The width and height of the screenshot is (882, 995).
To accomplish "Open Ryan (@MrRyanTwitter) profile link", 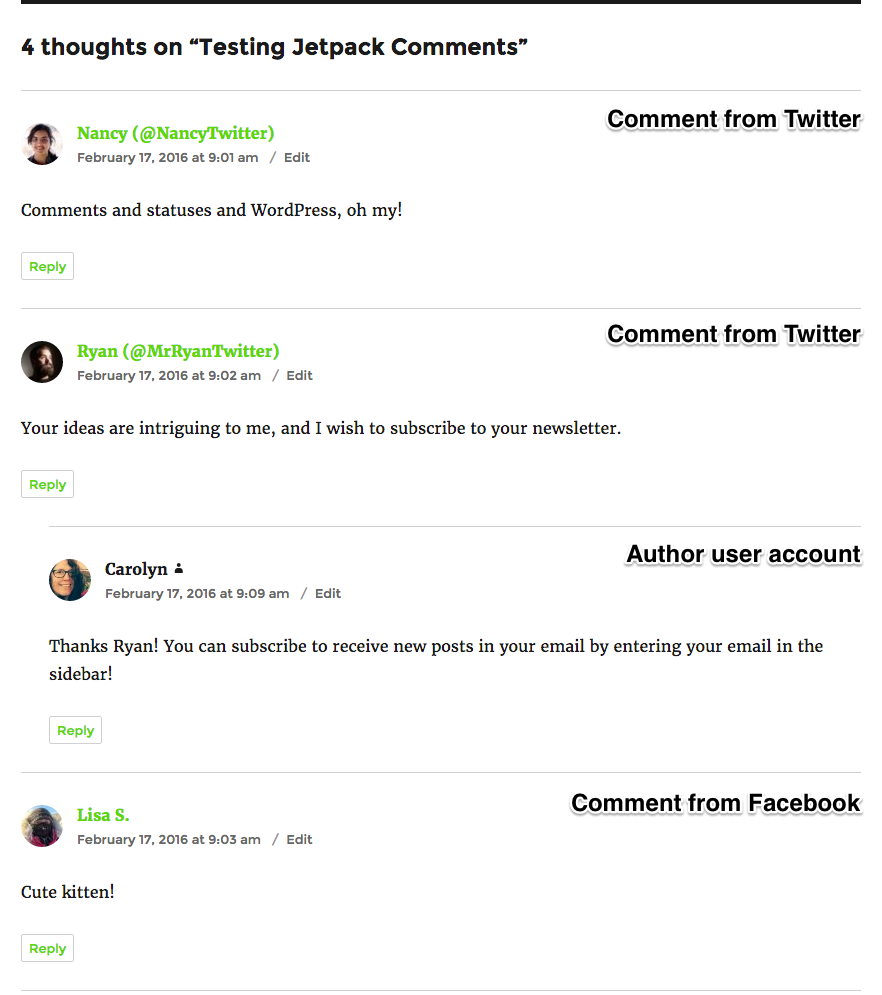I will (178, 351).
